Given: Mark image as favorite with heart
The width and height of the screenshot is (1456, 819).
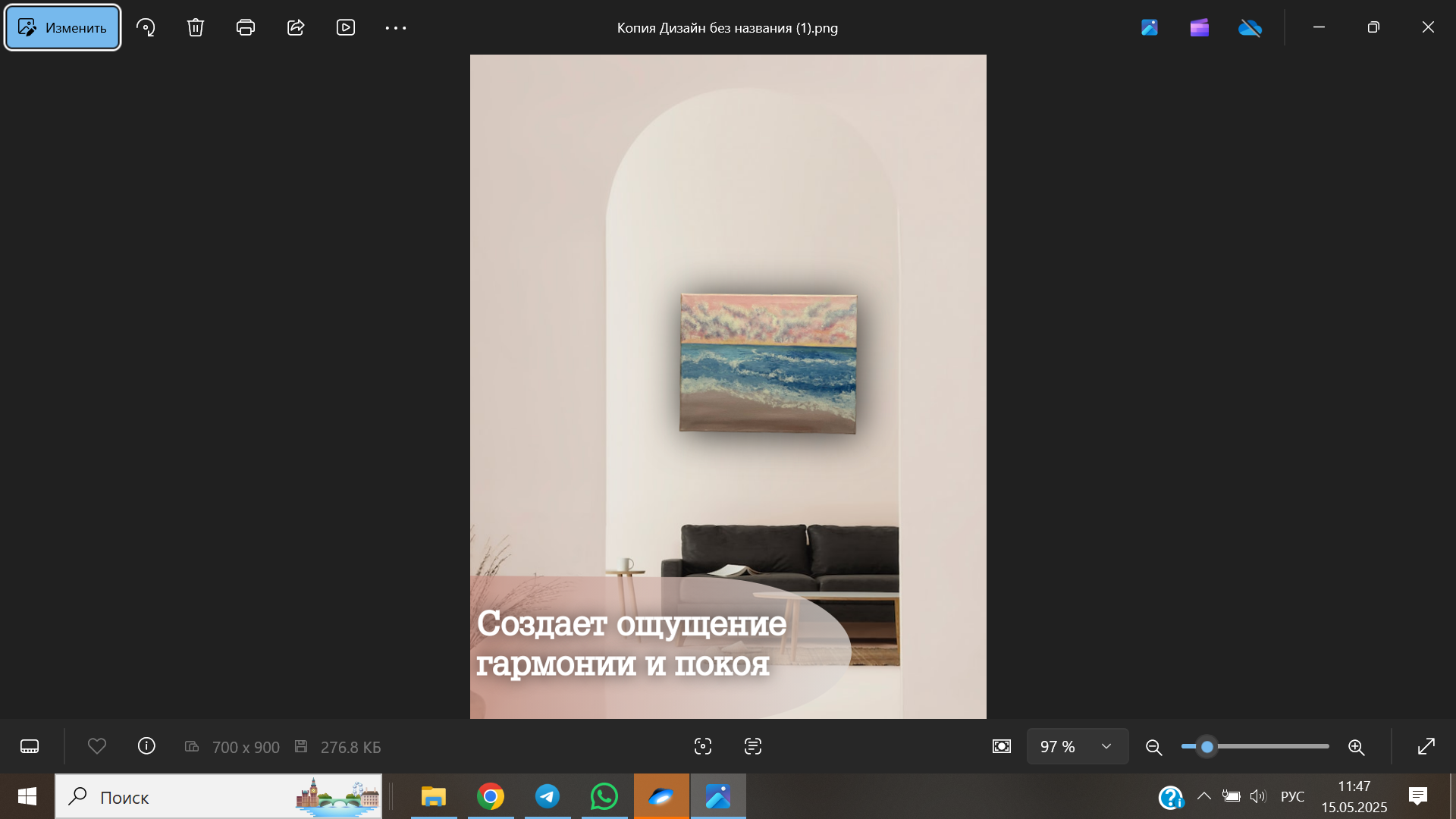Looking at the screenshot, I should coord(97,746).
